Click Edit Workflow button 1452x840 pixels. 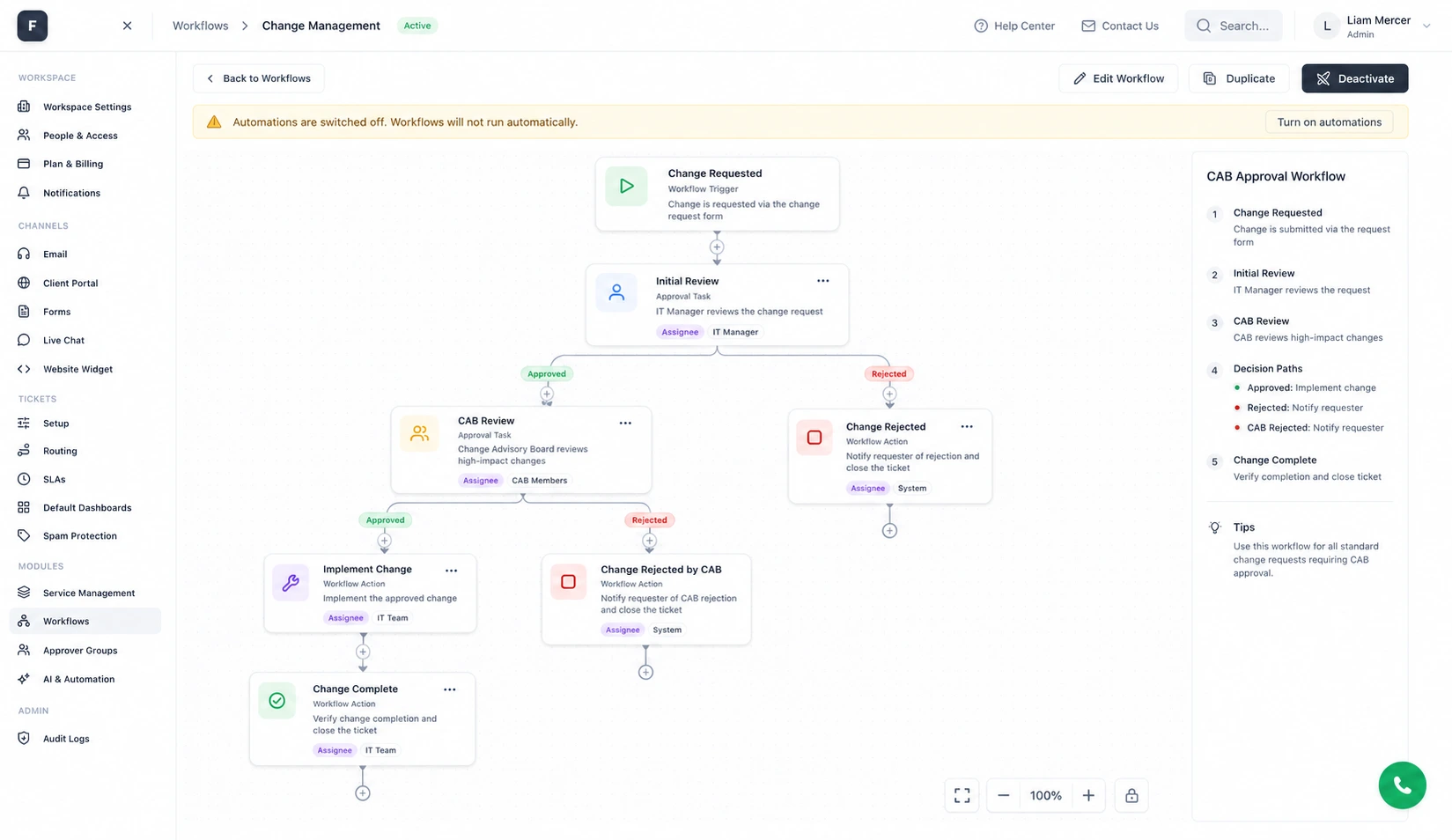tap(1118, 78)
